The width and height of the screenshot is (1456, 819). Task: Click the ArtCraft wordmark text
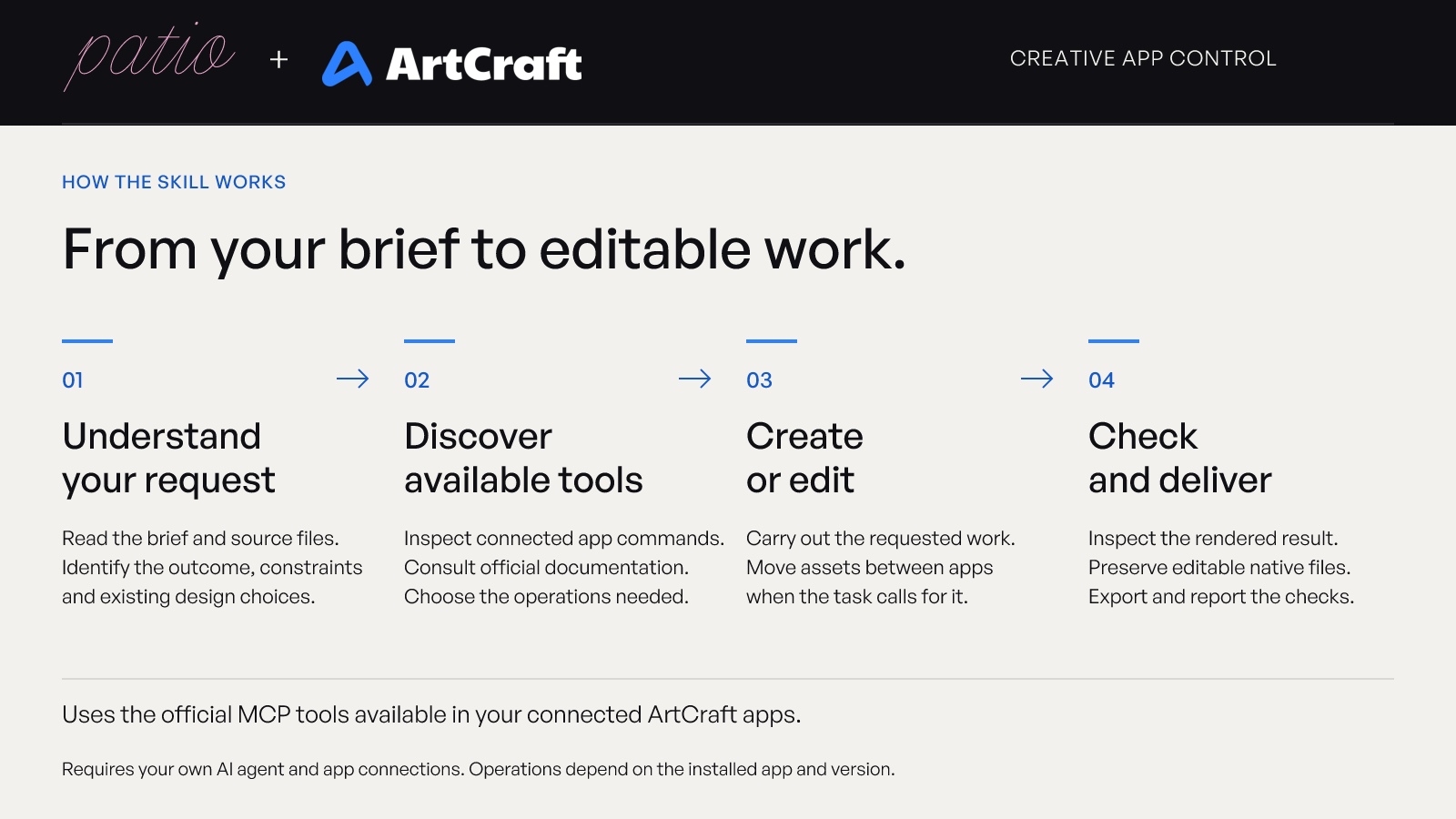[x=484, y=65]
